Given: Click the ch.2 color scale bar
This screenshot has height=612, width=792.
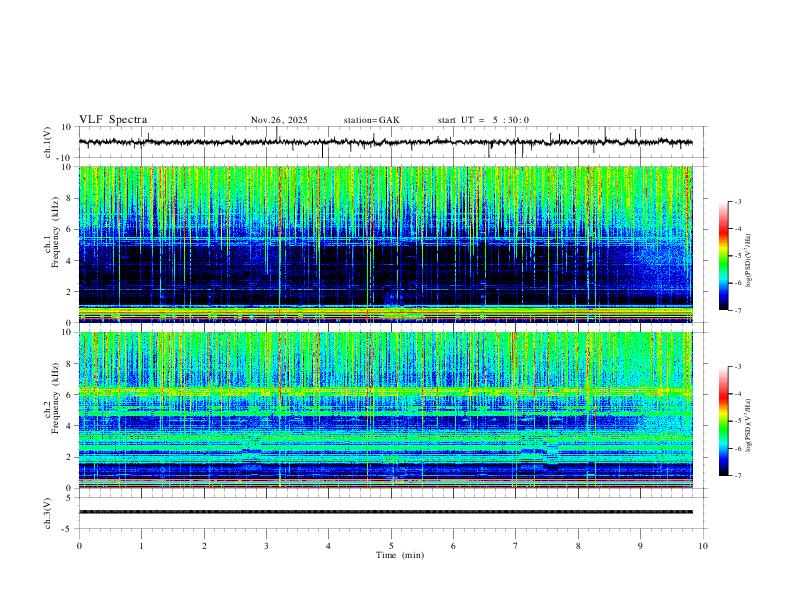Looking at the screenshot, I should [724, 421].
